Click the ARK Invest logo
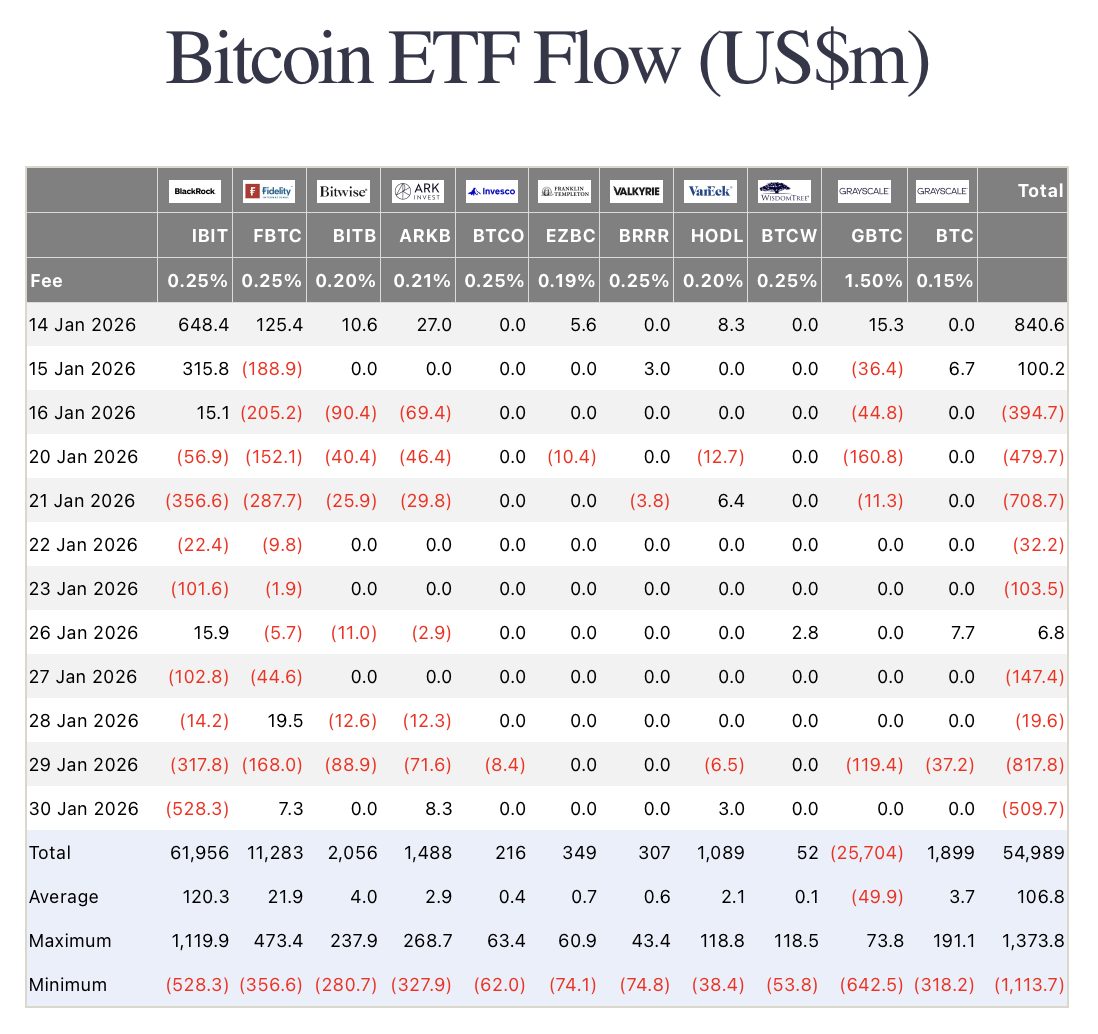Image resolution: width=1098 pixels, height=1034 pixels. point(417,191)
